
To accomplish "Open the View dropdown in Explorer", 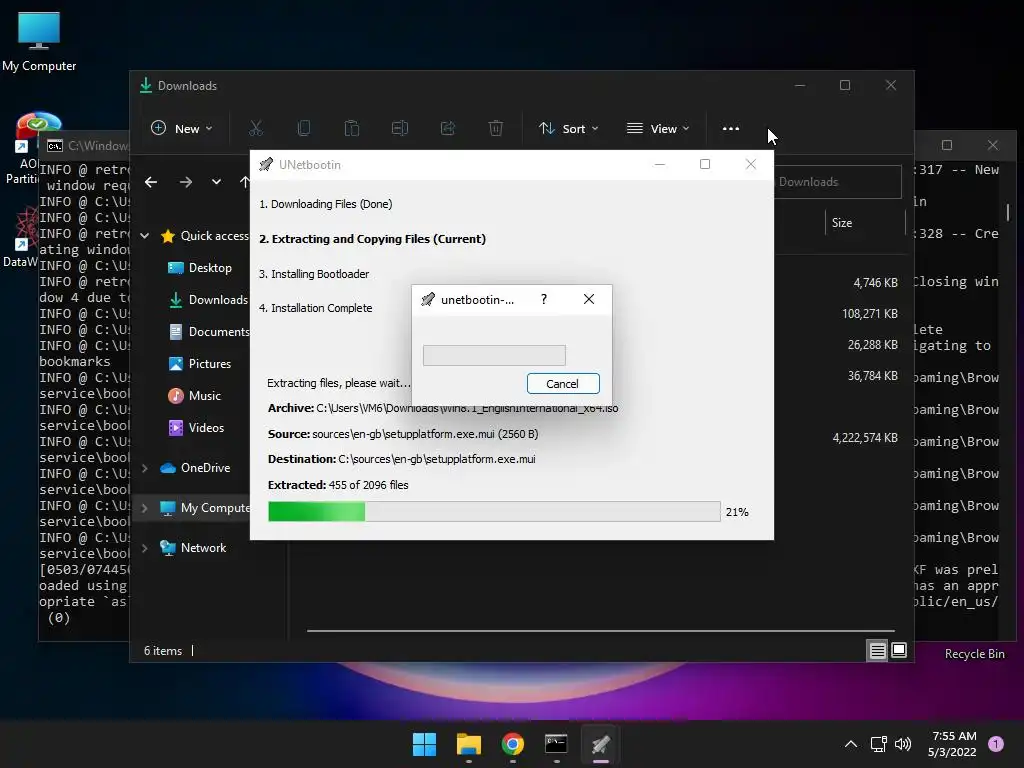I will pyautogui.click(x=658, y=129).
